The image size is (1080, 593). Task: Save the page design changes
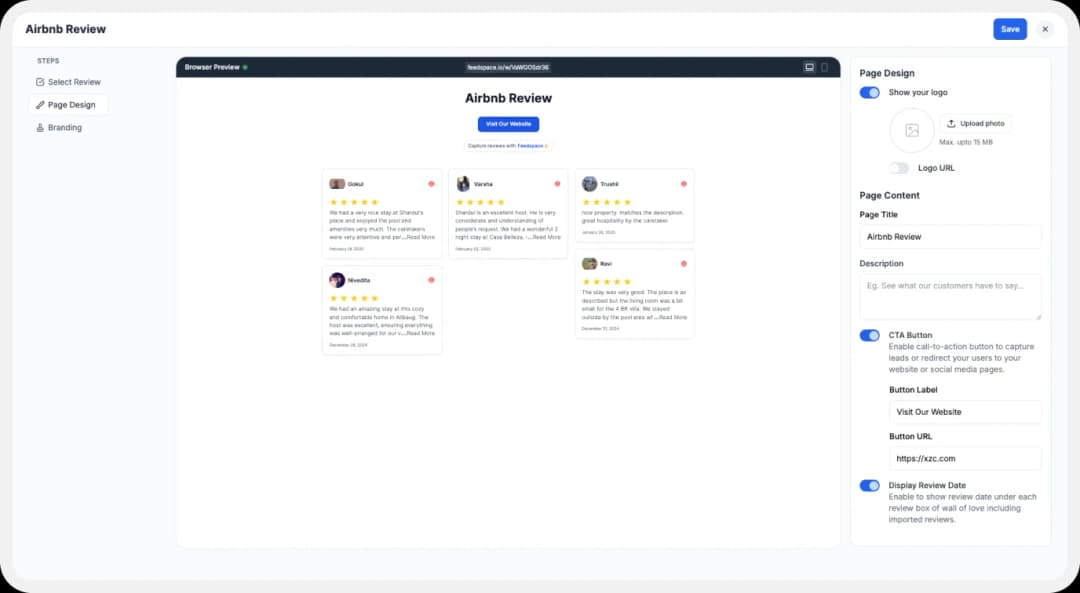coord(1010,29)
